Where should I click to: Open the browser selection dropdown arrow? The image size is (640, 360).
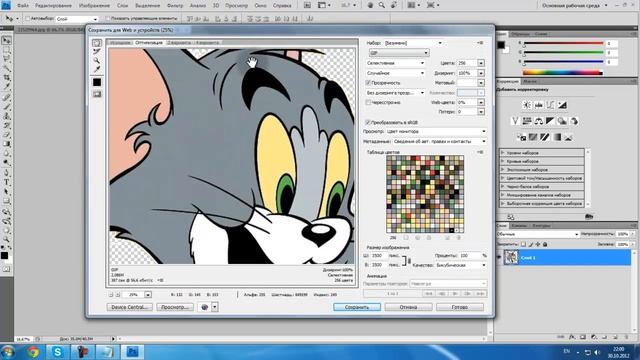pyautogui.click(x=215, y=307)
